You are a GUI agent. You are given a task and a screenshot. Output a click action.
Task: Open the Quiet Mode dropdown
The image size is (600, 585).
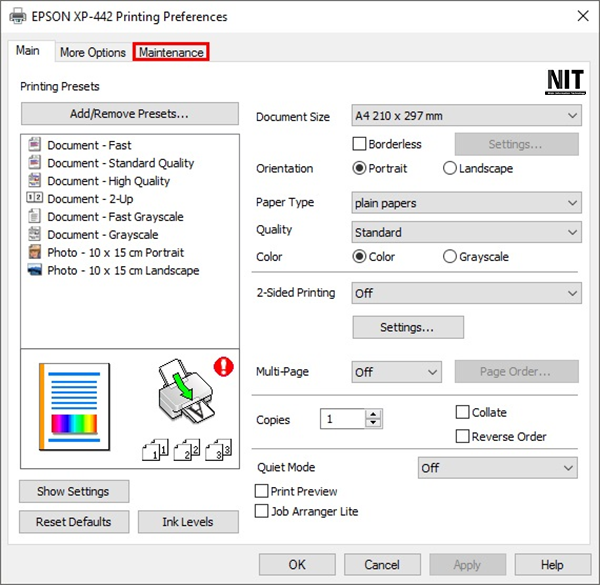point(497,468)
